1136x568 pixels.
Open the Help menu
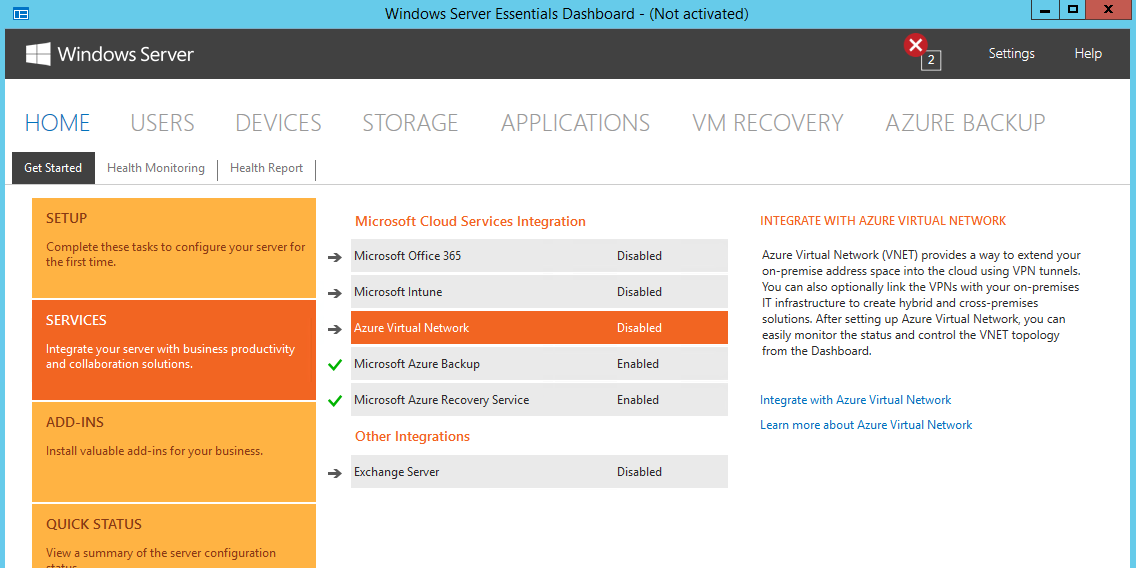click(x=1087, y=54)
